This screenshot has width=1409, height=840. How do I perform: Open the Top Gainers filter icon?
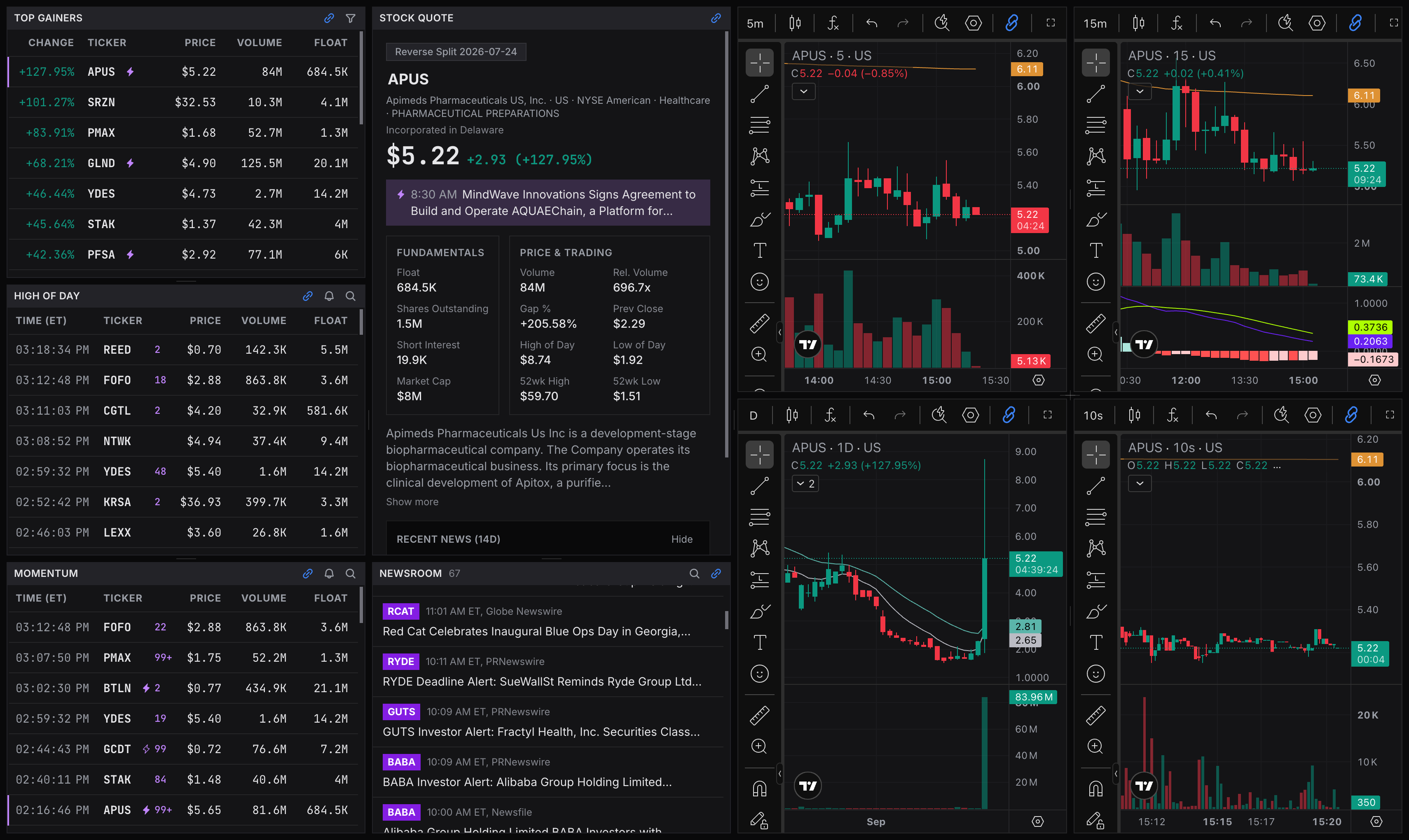point(351,18)
